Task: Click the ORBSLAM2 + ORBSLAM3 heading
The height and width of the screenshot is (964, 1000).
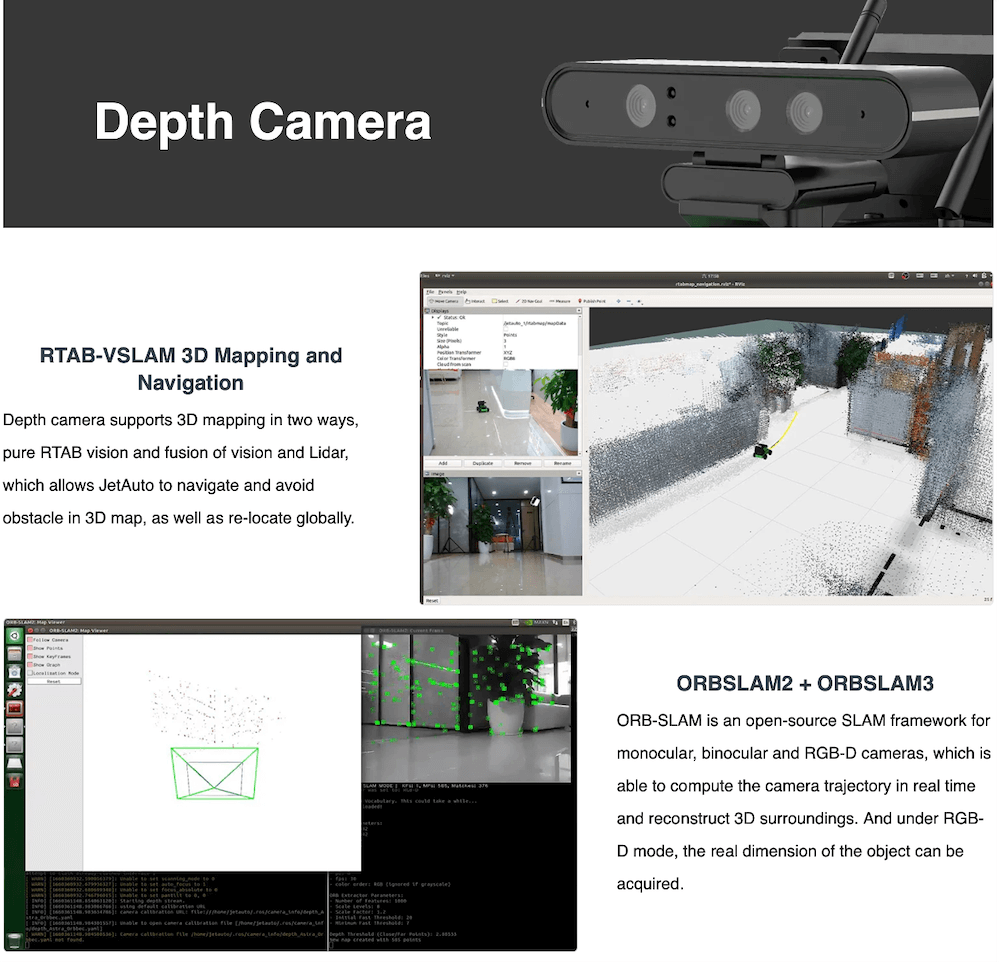Action: click(805, 683)
